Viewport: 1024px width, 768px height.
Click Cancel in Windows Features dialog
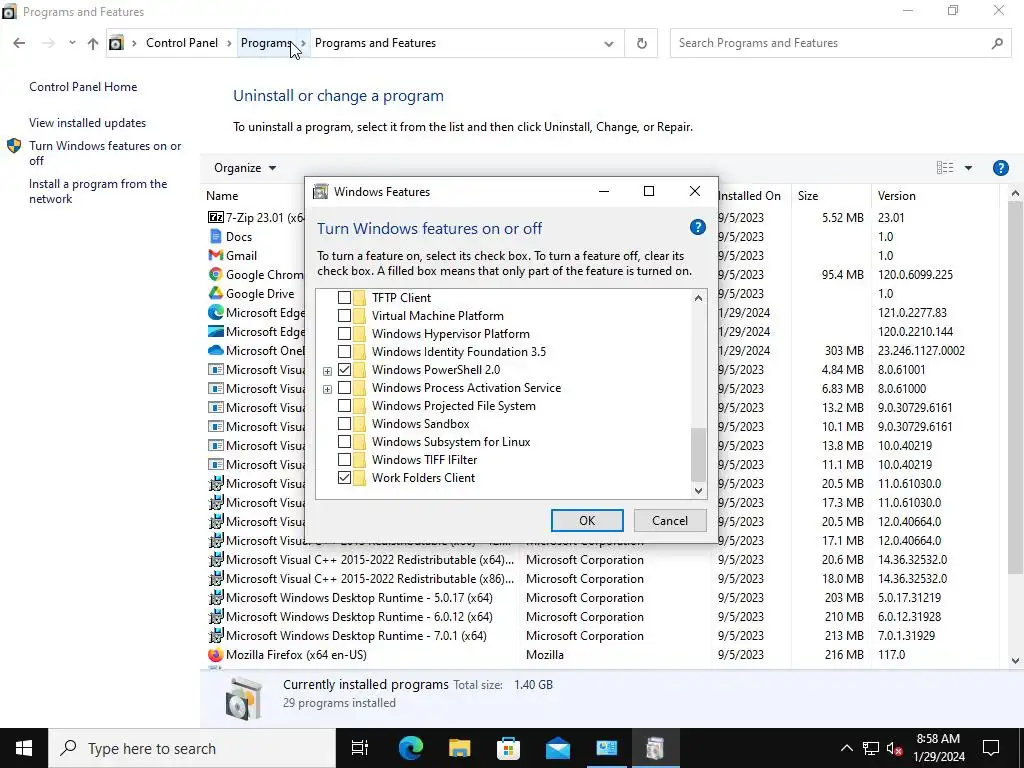point(670,520)
